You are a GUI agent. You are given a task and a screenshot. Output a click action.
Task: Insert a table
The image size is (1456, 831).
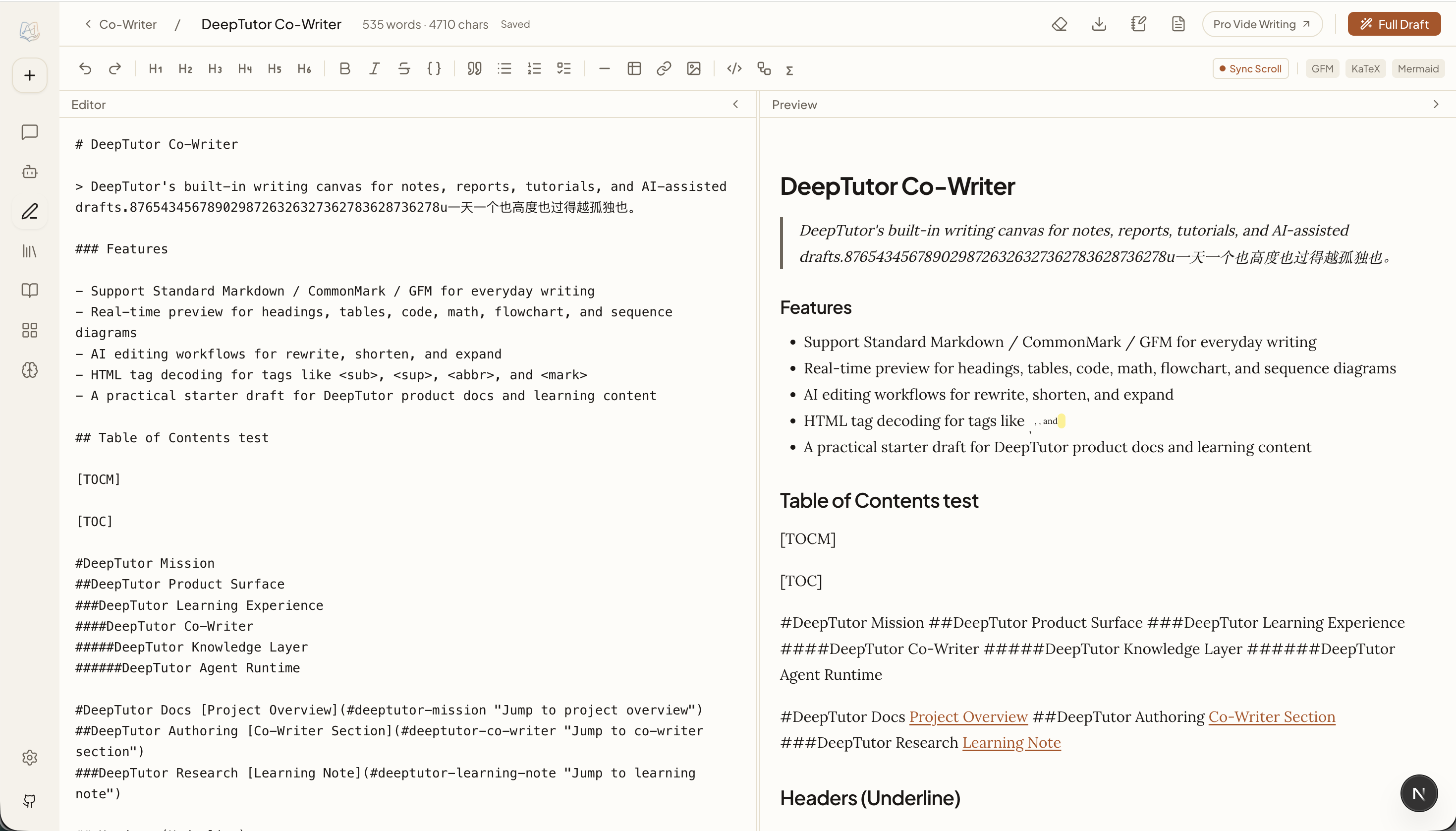(634, 68)
